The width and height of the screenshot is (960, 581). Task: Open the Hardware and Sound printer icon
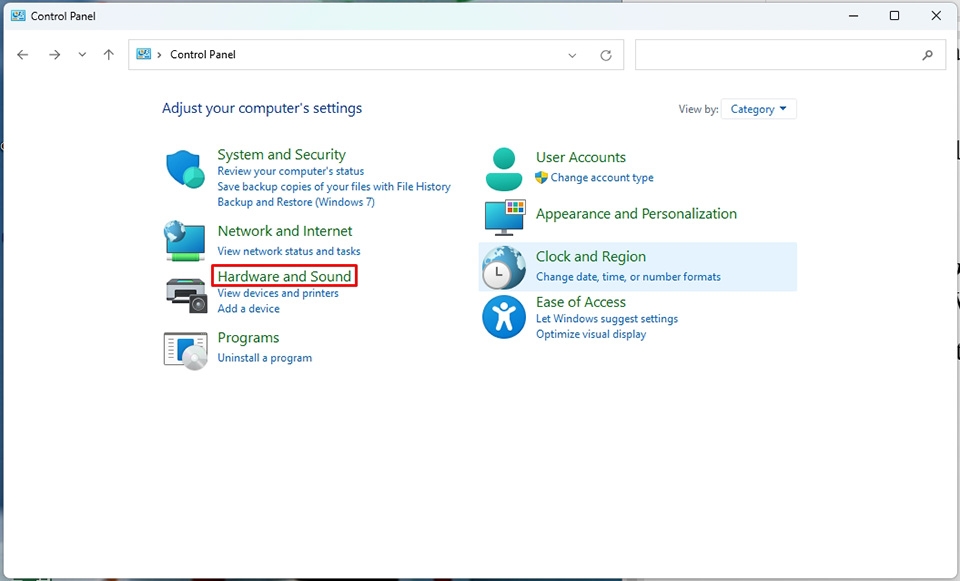[x=187, y=295]
